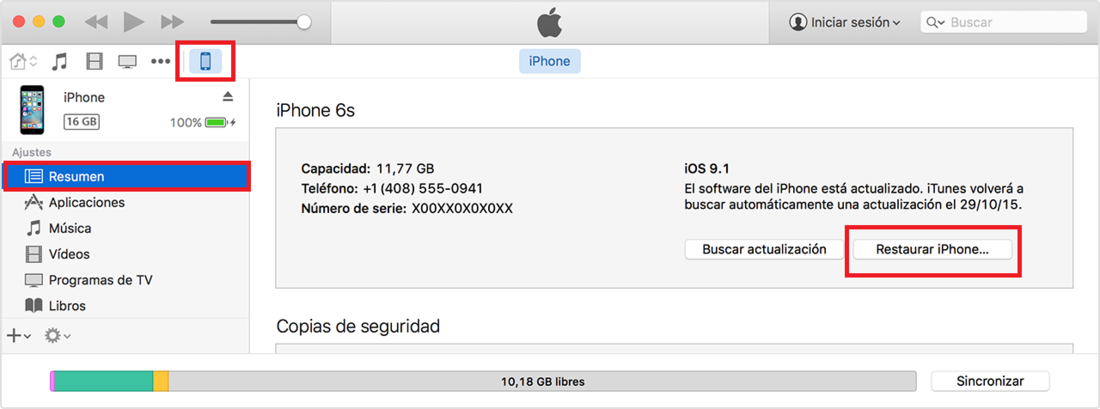The width and height of the screenshot is (1100, 409).
Task: Click the phone number +1 (408) 555-0941
Action: [x=422, y=189]
